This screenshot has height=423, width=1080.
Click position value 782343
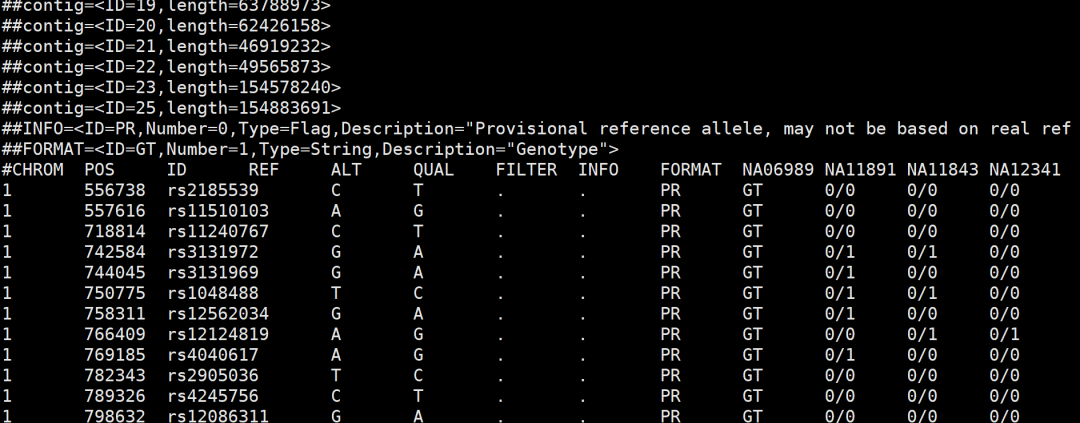(115, 374)
